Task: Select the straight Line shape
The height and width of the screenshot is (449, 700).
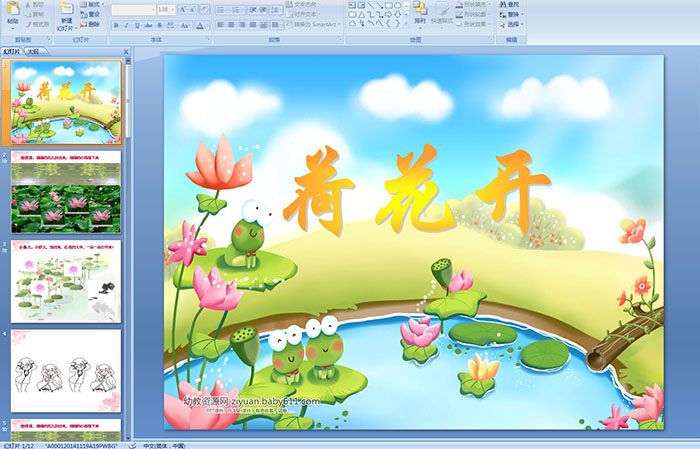Action: [371, 5]
